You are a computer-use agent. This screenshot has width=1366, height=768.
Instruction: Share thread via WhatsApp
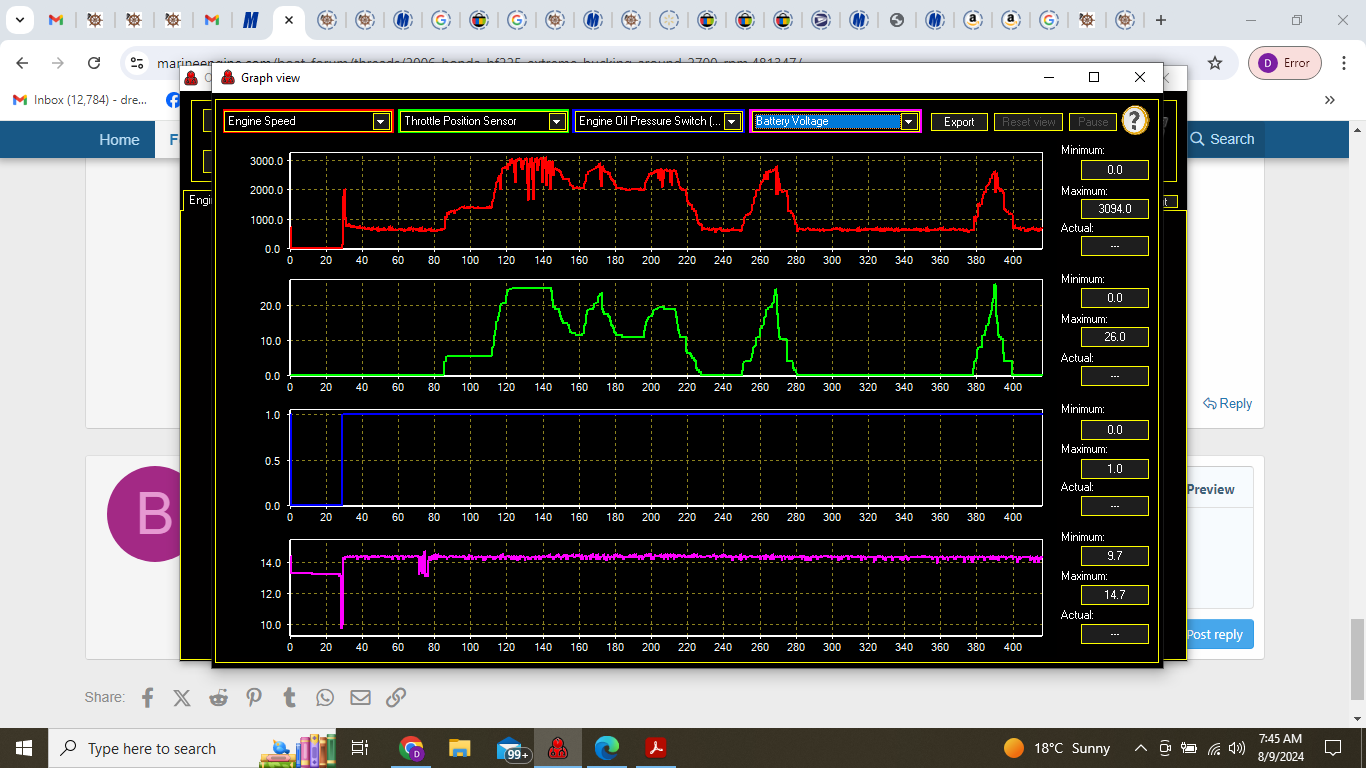(325, 697)
